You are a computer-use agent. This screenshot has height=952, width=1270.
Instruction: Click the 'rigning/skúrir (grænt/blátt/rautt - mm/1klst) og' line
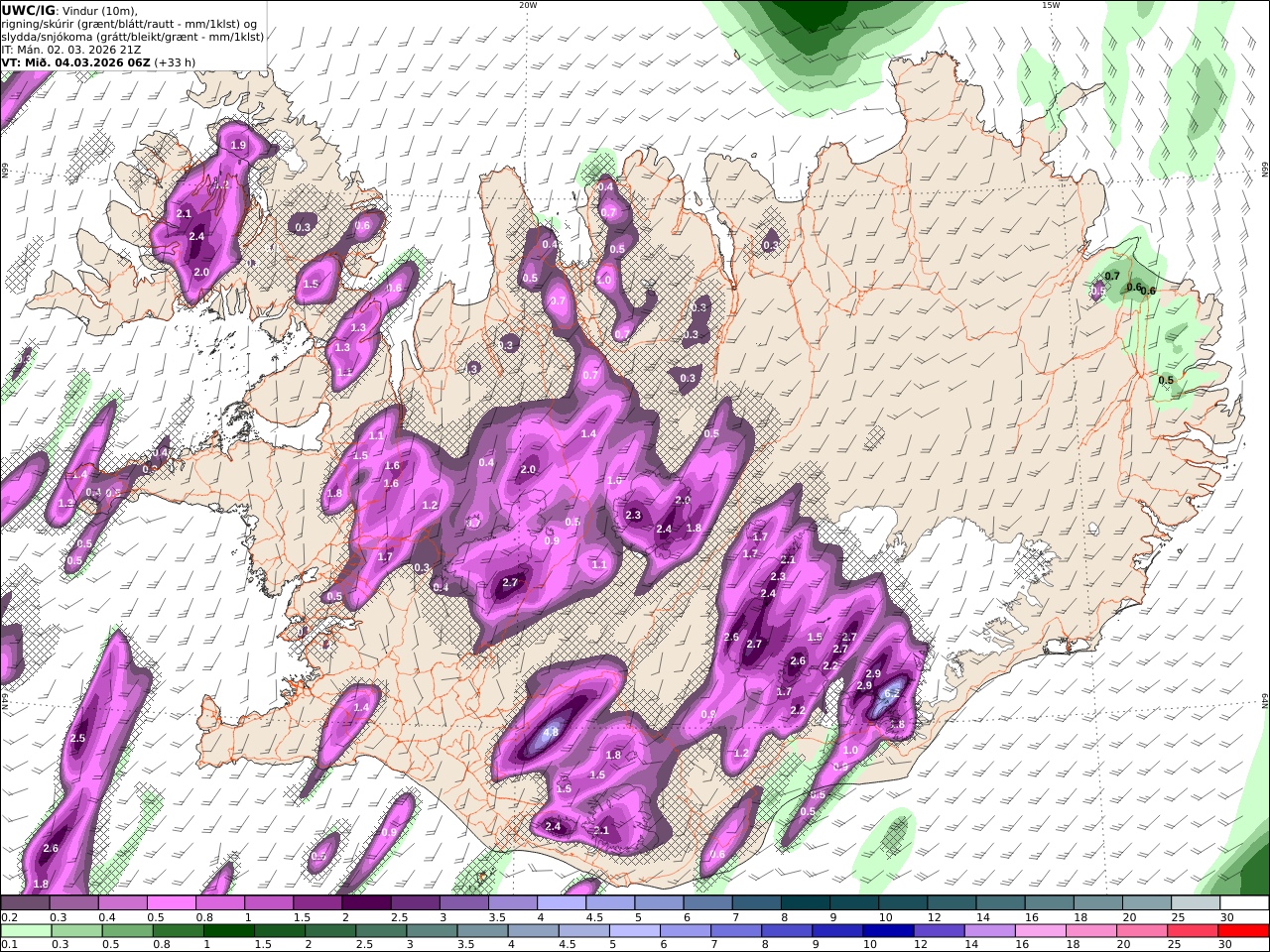click(x=129, y=24)
